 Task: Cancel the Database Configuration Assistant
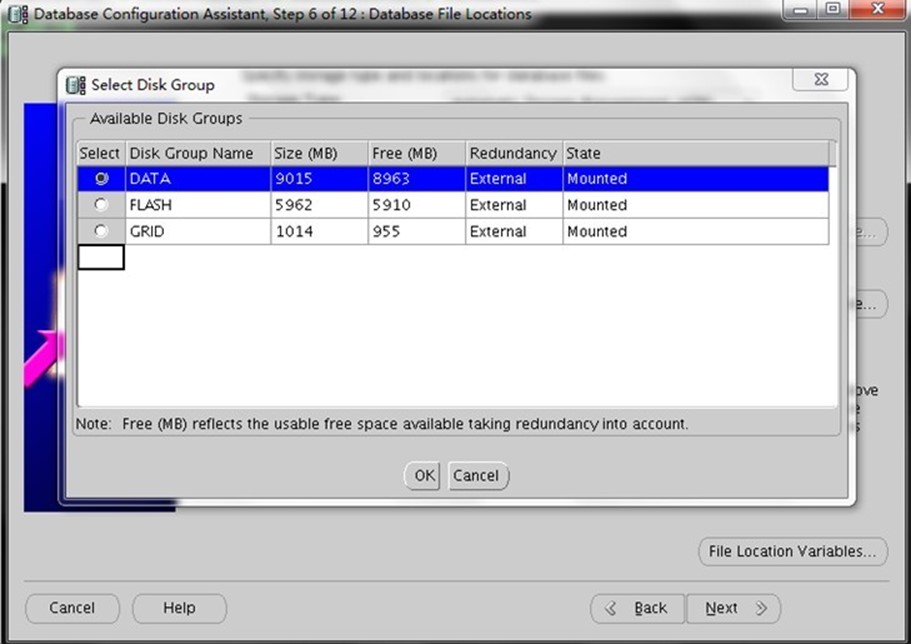72,608
